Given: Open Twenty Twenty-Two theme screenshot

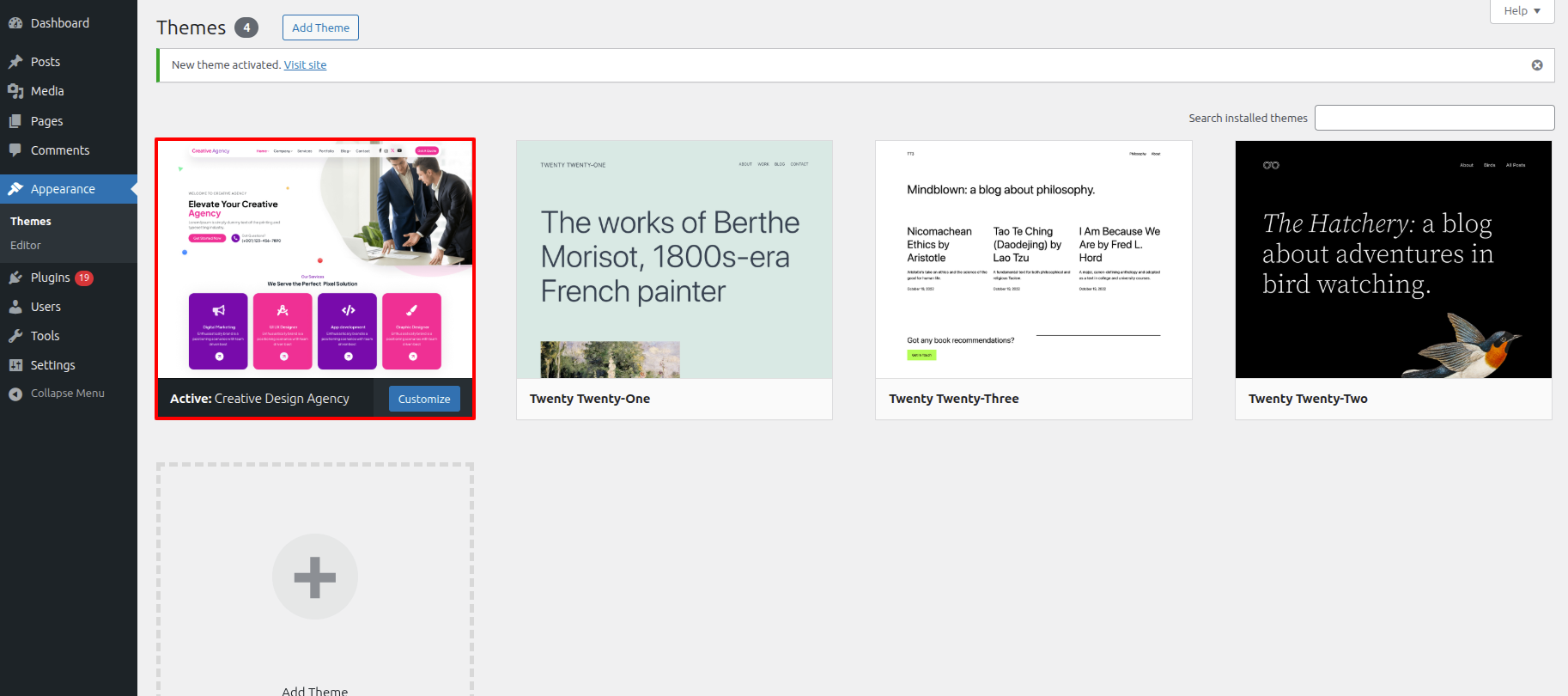Looking at the screenshot, I should click(x=1394, y=259).
